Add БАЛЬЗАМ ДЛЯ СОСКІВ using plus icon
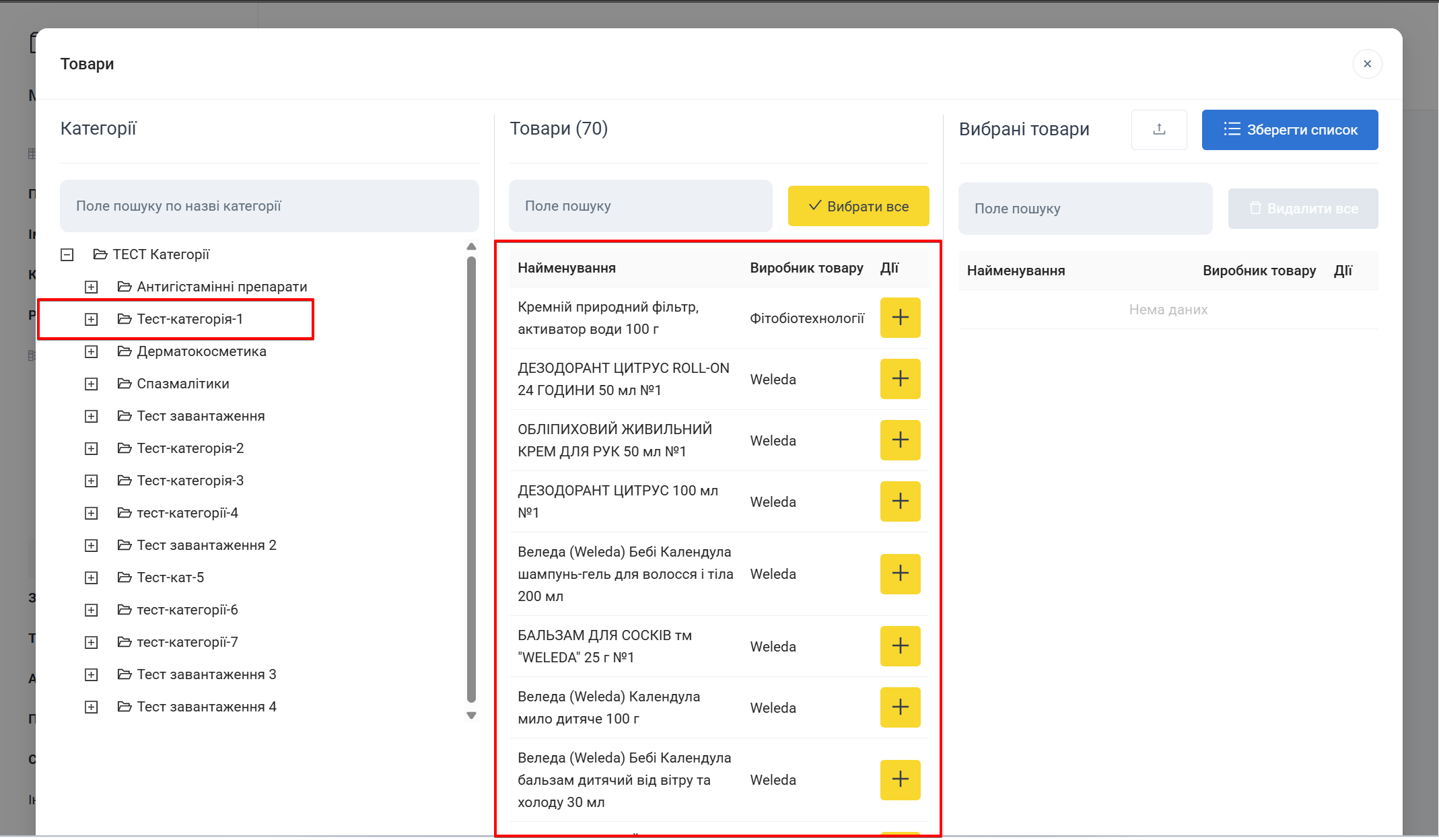Image resolution: width=1439 pixels, height=840 pixels. 900,646
